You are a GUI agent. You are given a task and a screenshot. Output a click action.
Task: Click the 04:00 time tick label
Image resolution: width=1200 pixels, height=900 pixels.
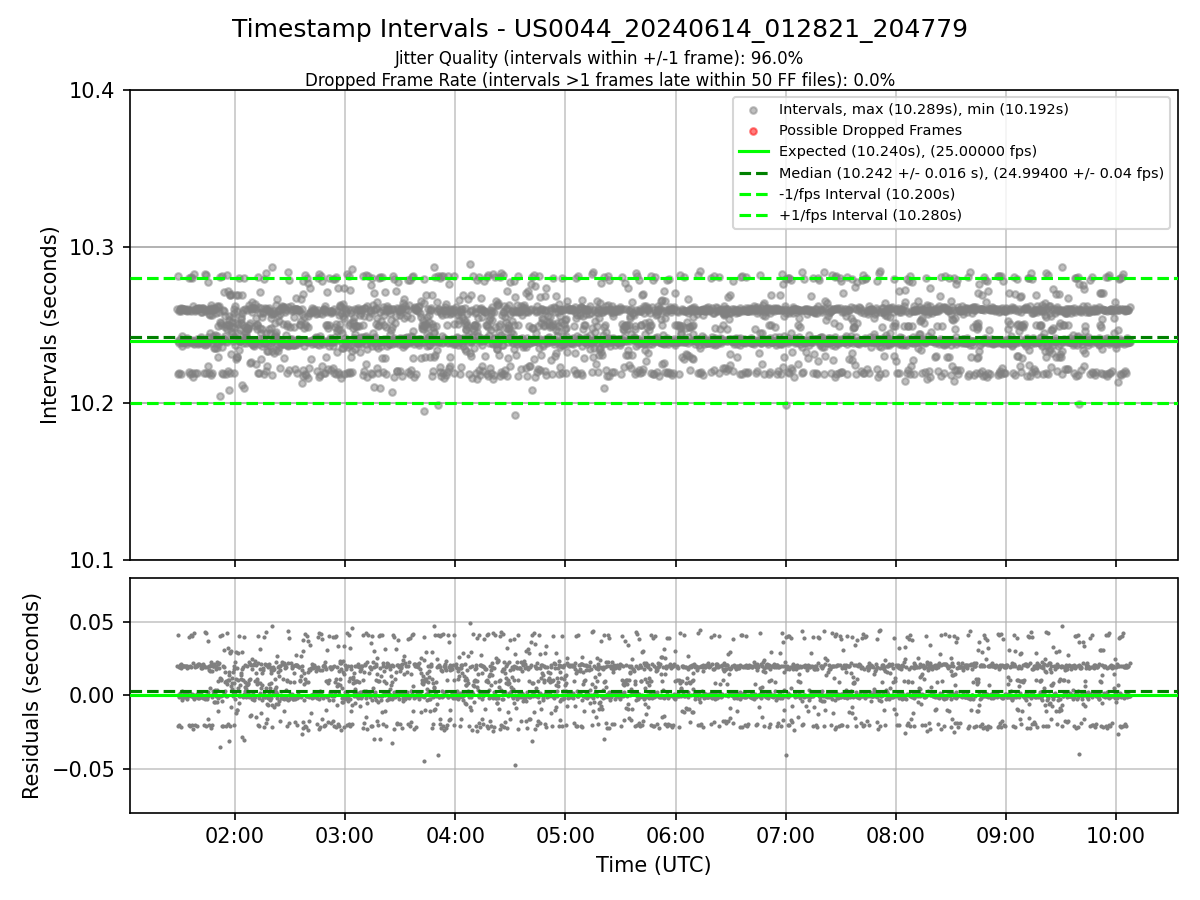(455, 835)
